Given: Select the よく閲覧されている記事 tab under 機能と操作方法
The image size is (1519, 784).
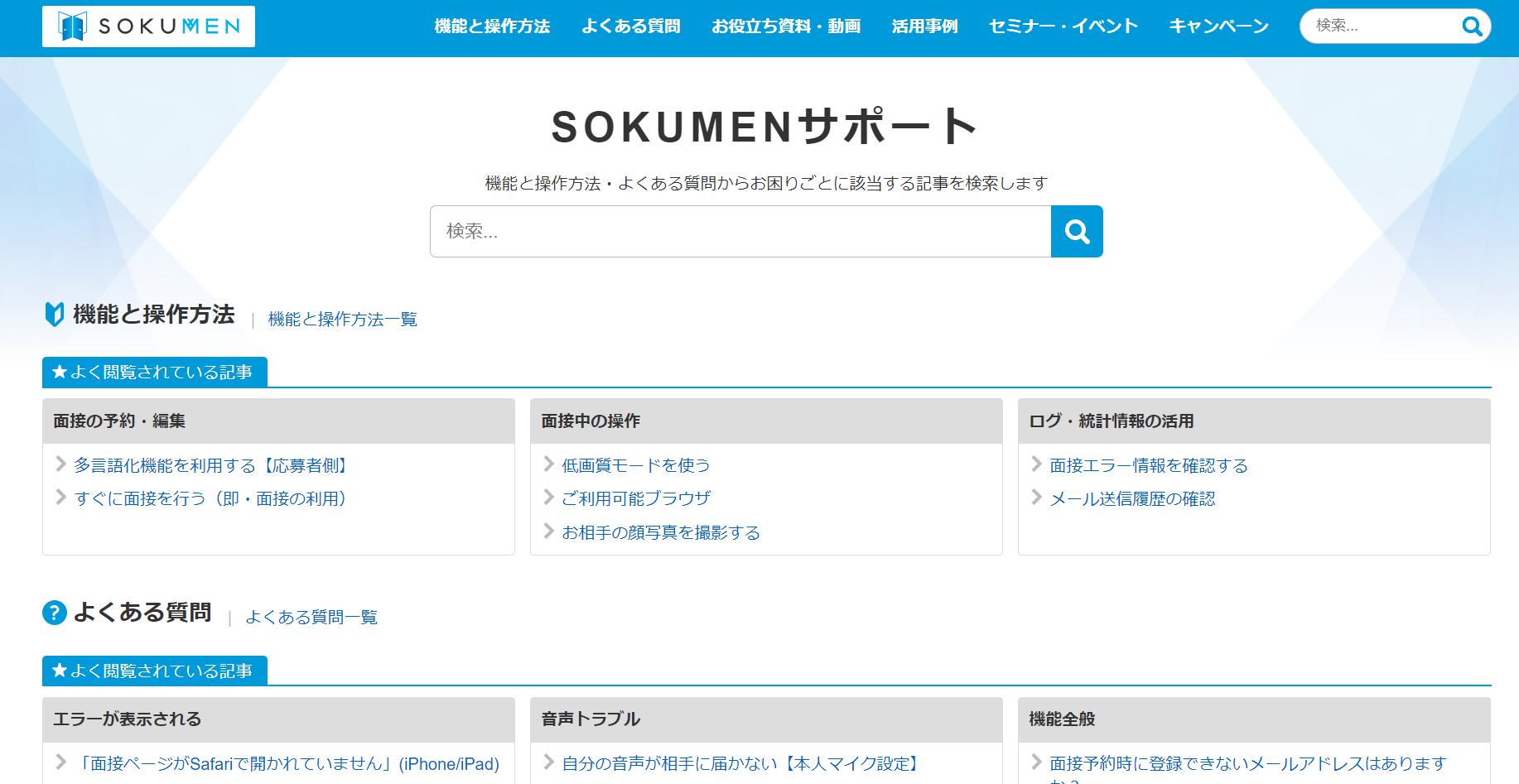Looking at the screenshot, I should [x=155, y=373].
